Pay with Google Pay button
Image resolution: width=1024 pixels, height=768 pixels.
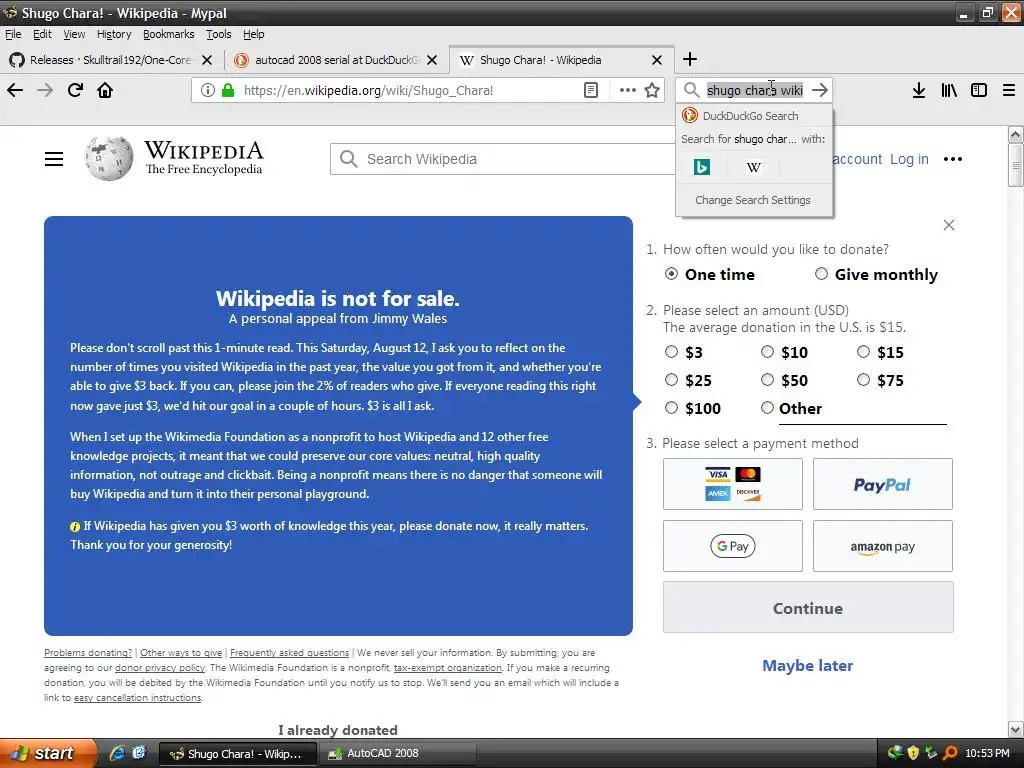[733, 546]
